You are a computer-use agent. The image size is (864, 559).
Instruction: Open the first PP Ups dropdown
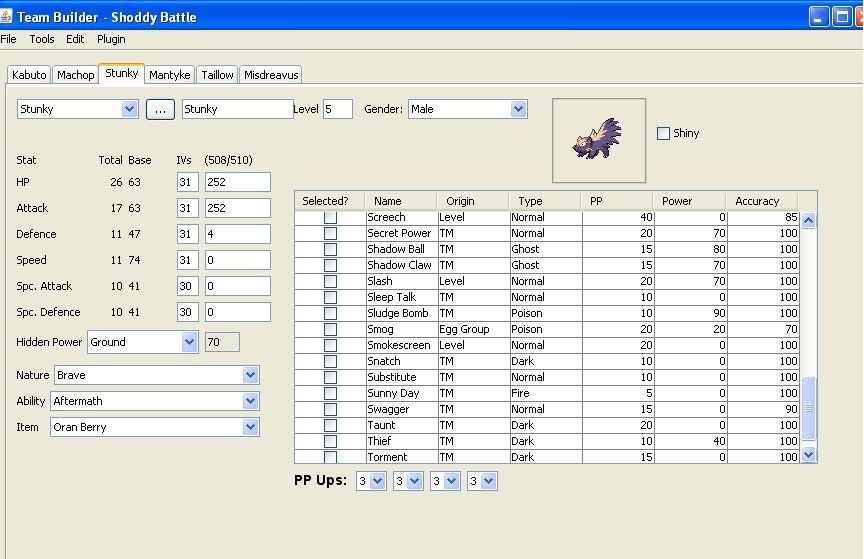[377, 481]
